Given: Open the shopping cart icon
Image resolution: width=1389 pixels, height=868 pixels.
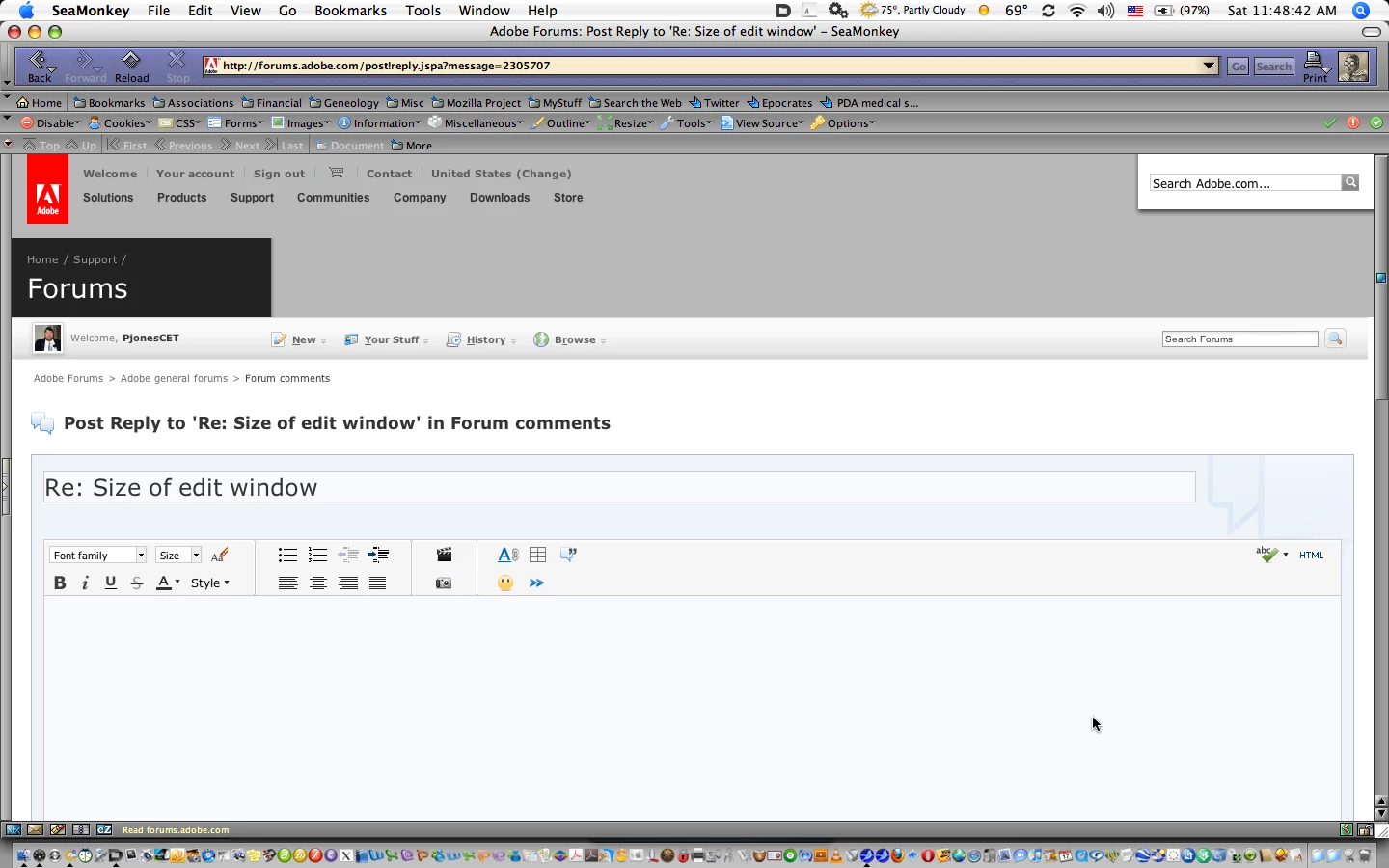Looking at the screenshot, I should [336, 173].
